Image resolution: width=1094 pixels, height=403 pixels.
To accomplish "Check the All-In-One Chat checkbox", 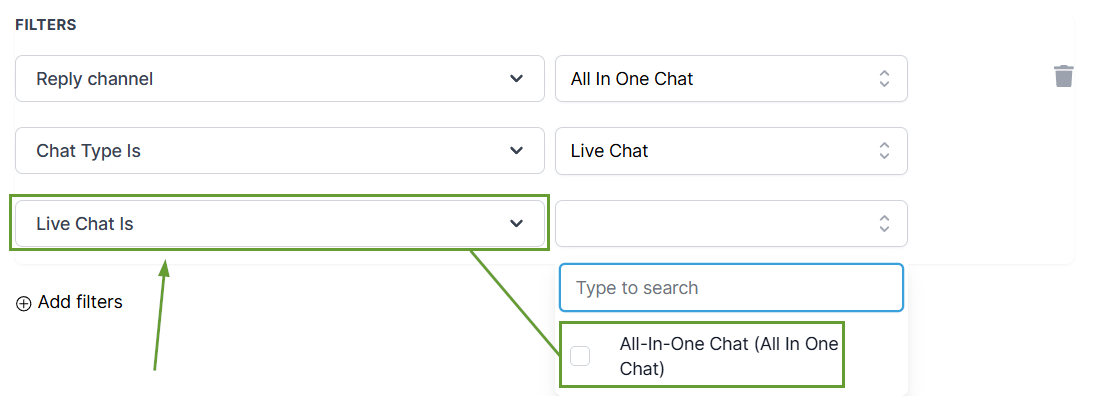I will tap(580, 356).
